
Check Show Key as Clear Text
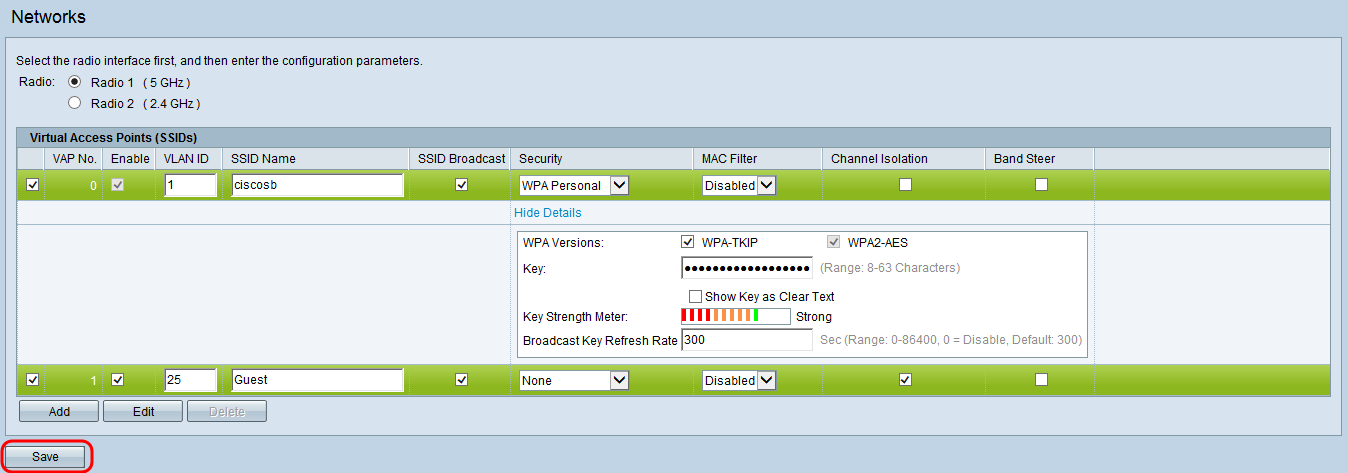click(695, 297)
